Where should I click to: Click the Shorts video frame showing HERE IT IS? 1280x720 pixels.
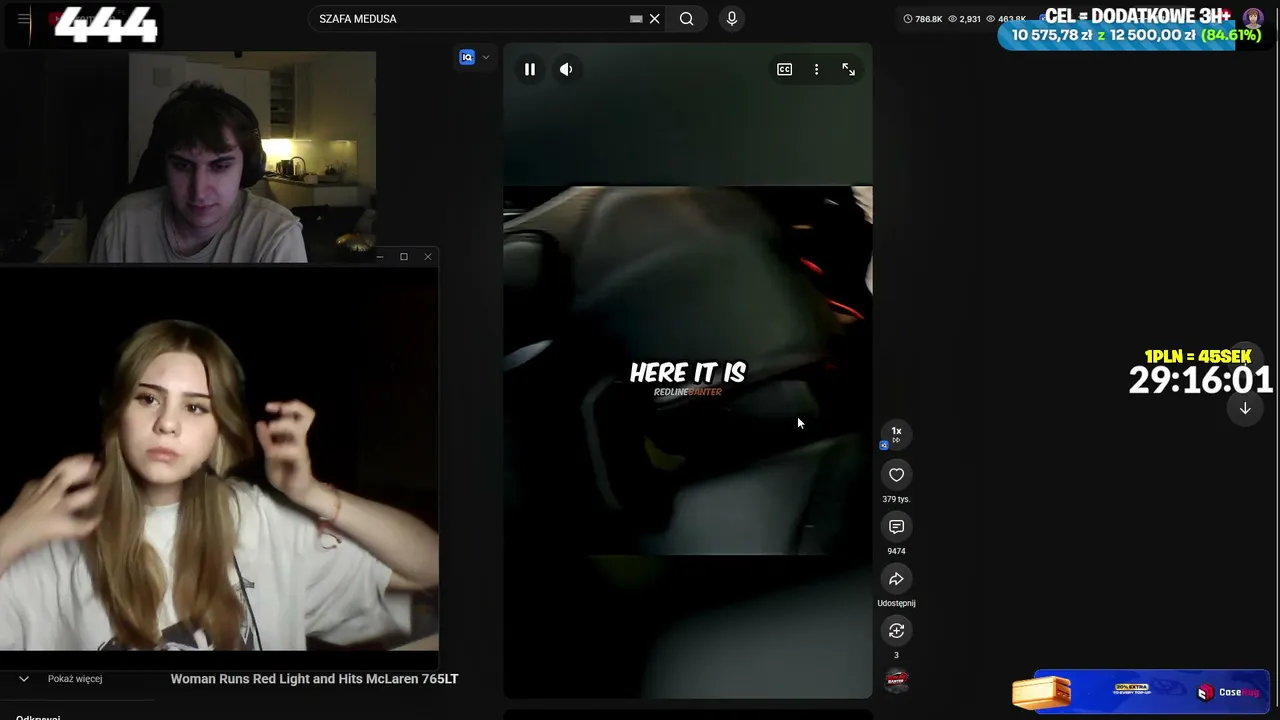[688, 371]
